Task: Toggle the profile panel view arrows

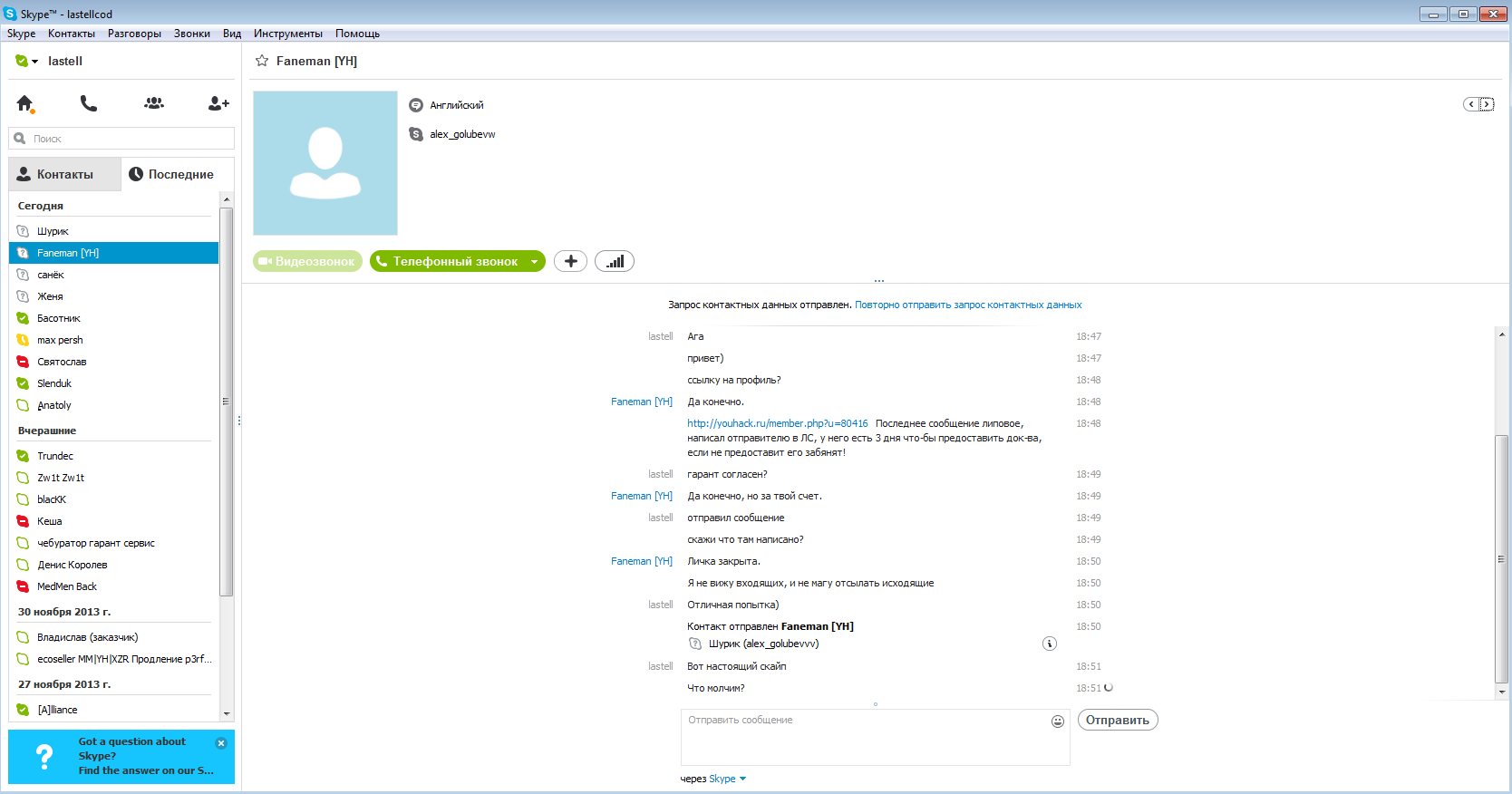Action: point(1478,104)
